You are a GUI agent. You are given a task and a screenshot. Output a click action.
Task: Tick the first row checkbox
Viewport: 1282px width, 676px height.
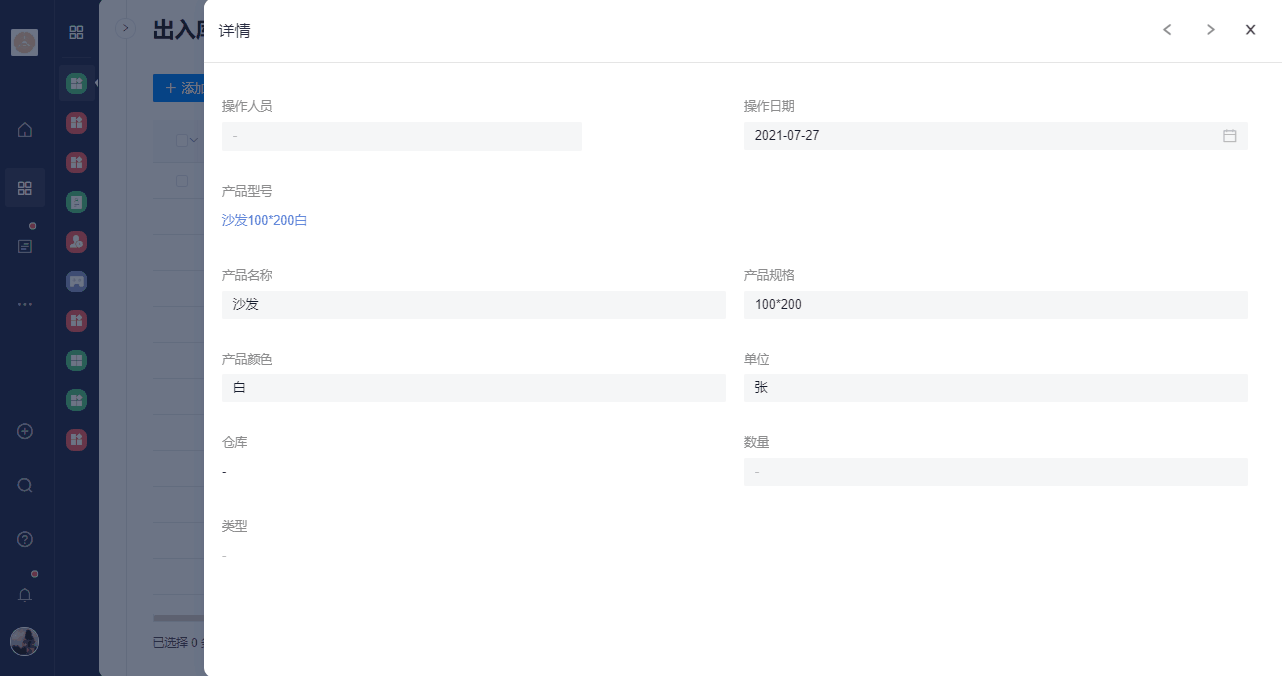181,181
